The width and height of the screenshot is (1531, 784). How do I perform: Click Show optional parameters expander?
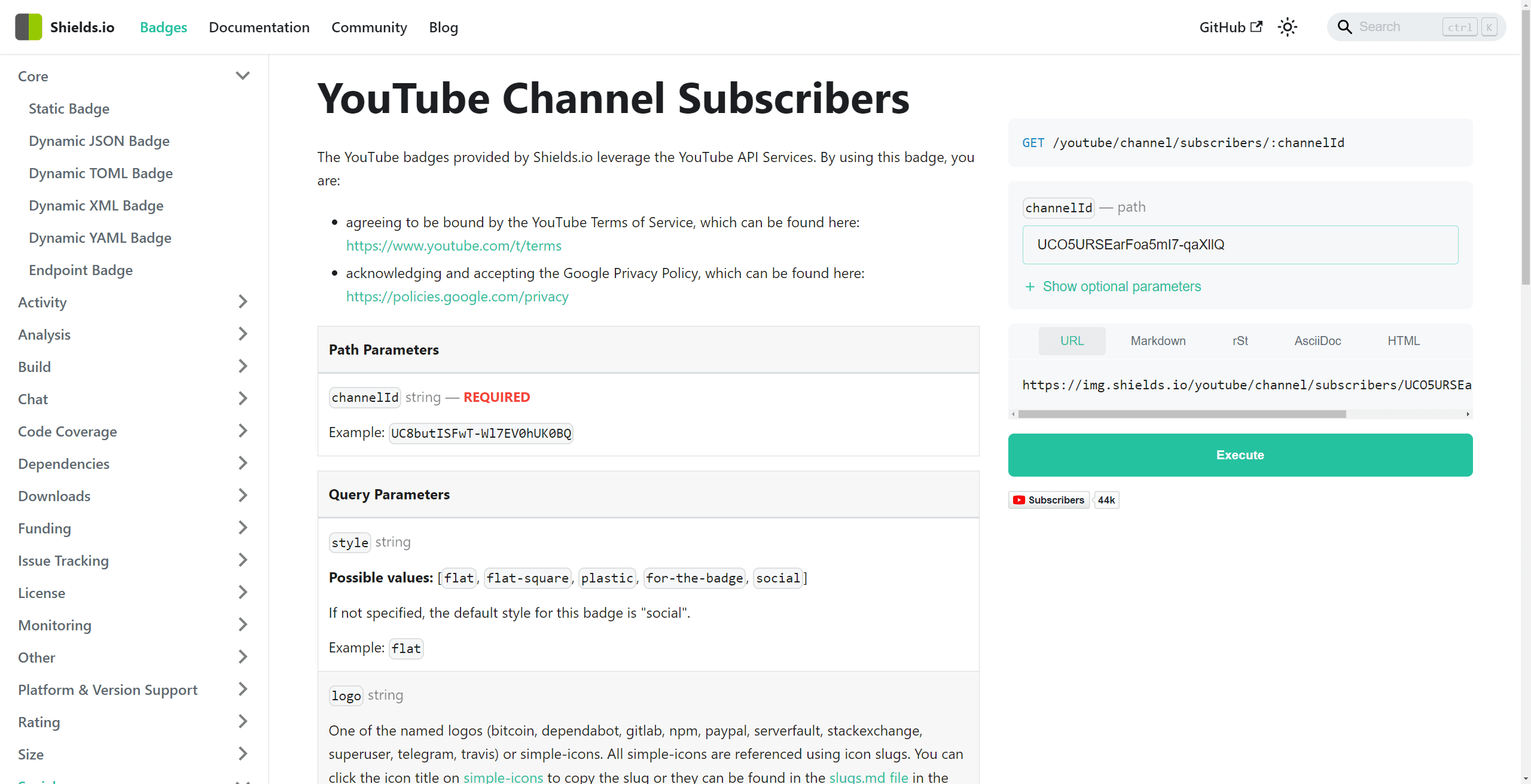1112,286
